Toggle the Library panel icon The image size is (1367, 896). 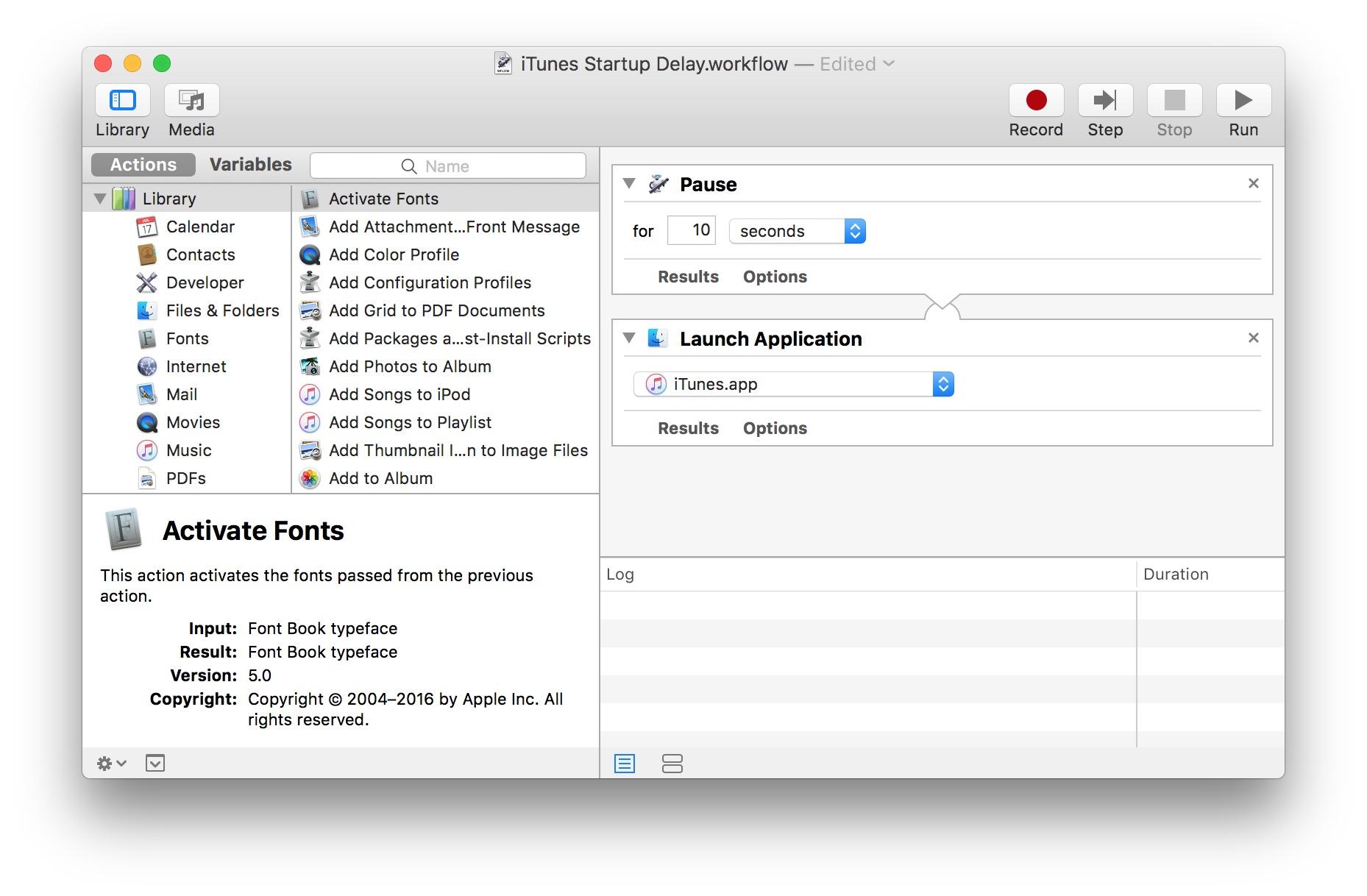122,101
